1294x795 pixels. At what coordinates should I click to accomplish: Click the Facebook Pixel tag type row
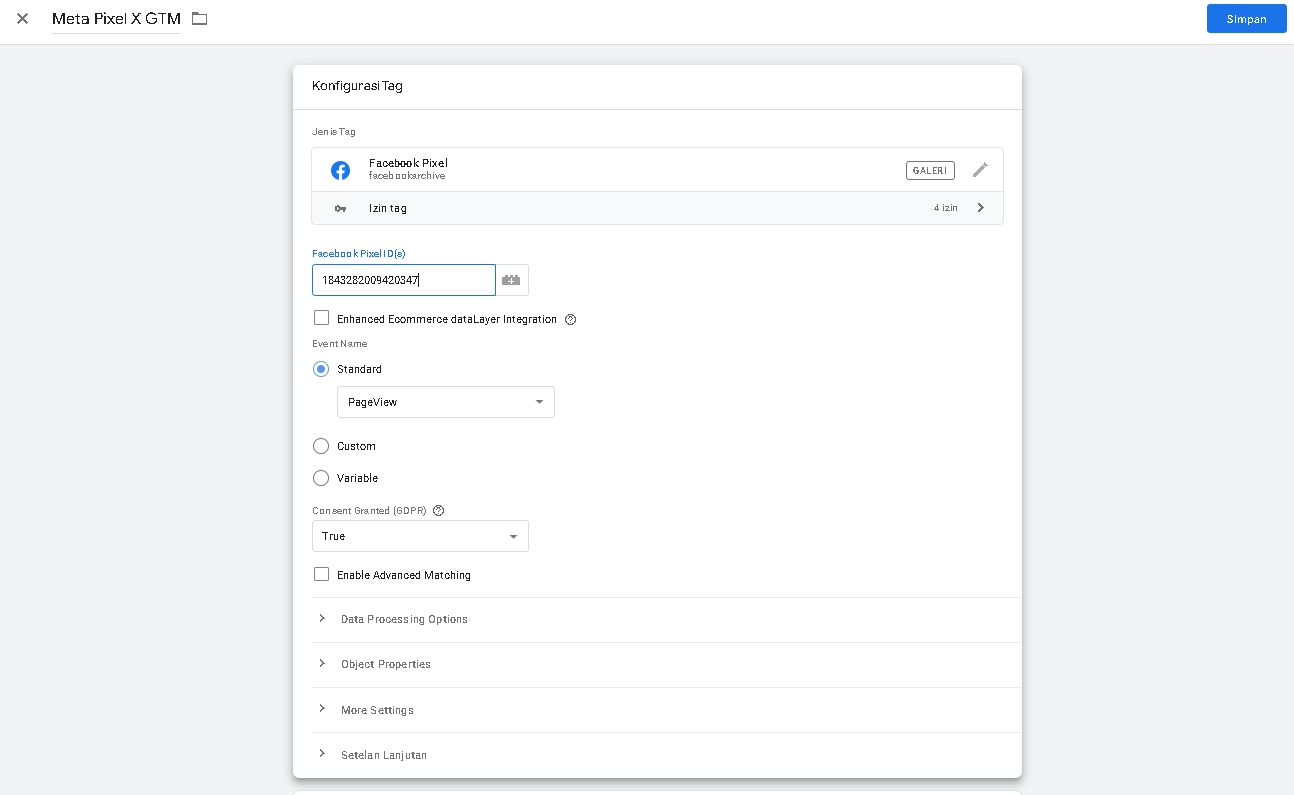pyautogui.click(x=657, y=170)
